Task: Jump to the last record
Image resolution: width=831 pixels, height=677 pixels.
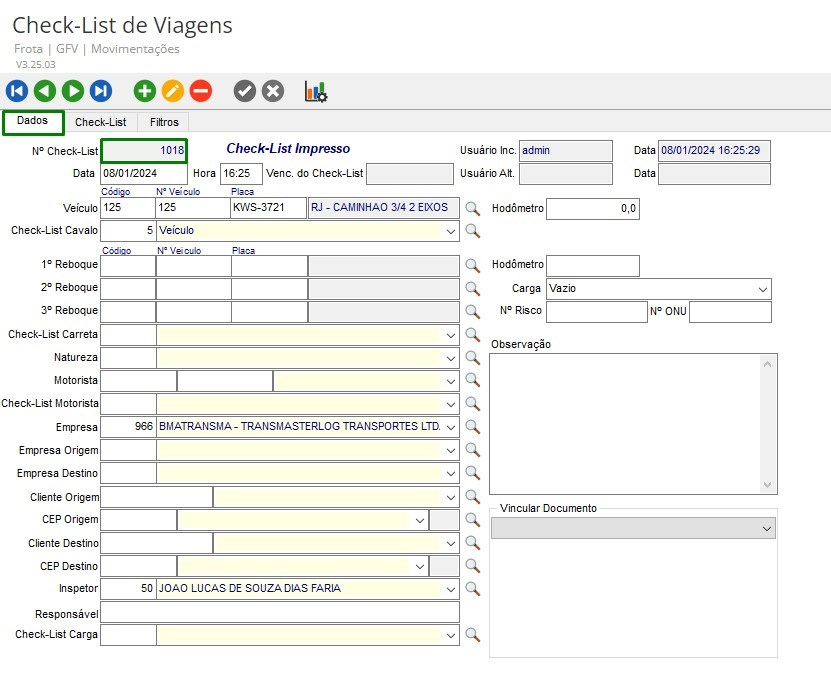Action: click(x=101, y=91)
